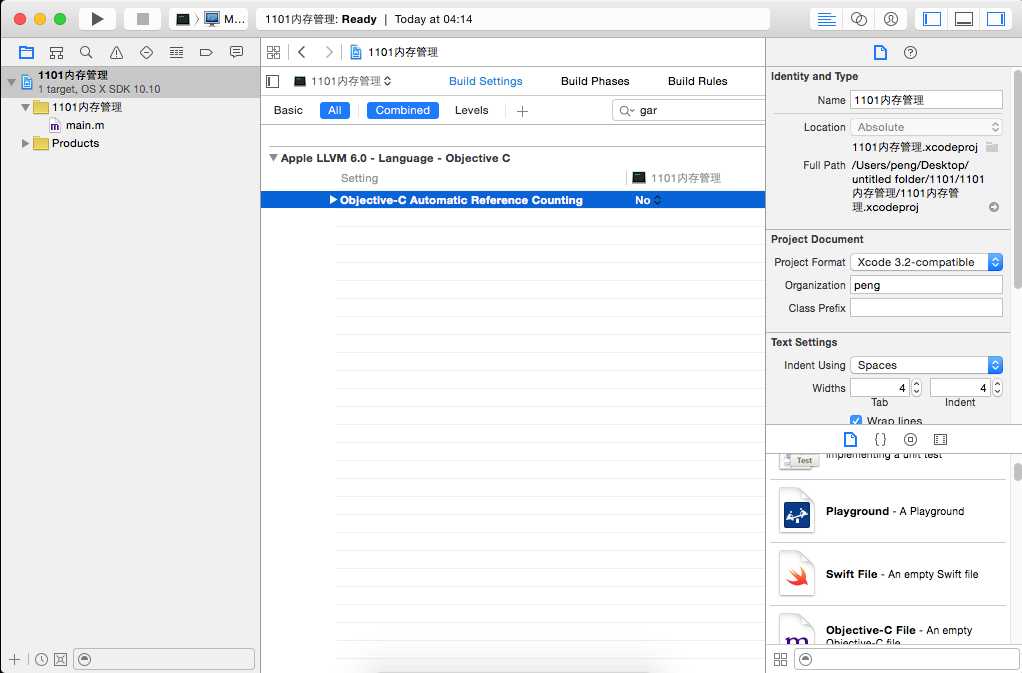Viewport: 1022px width, 673px height.
Task: Open the Location dropdown
Action: pyautogui.click(x=926, y=127)
